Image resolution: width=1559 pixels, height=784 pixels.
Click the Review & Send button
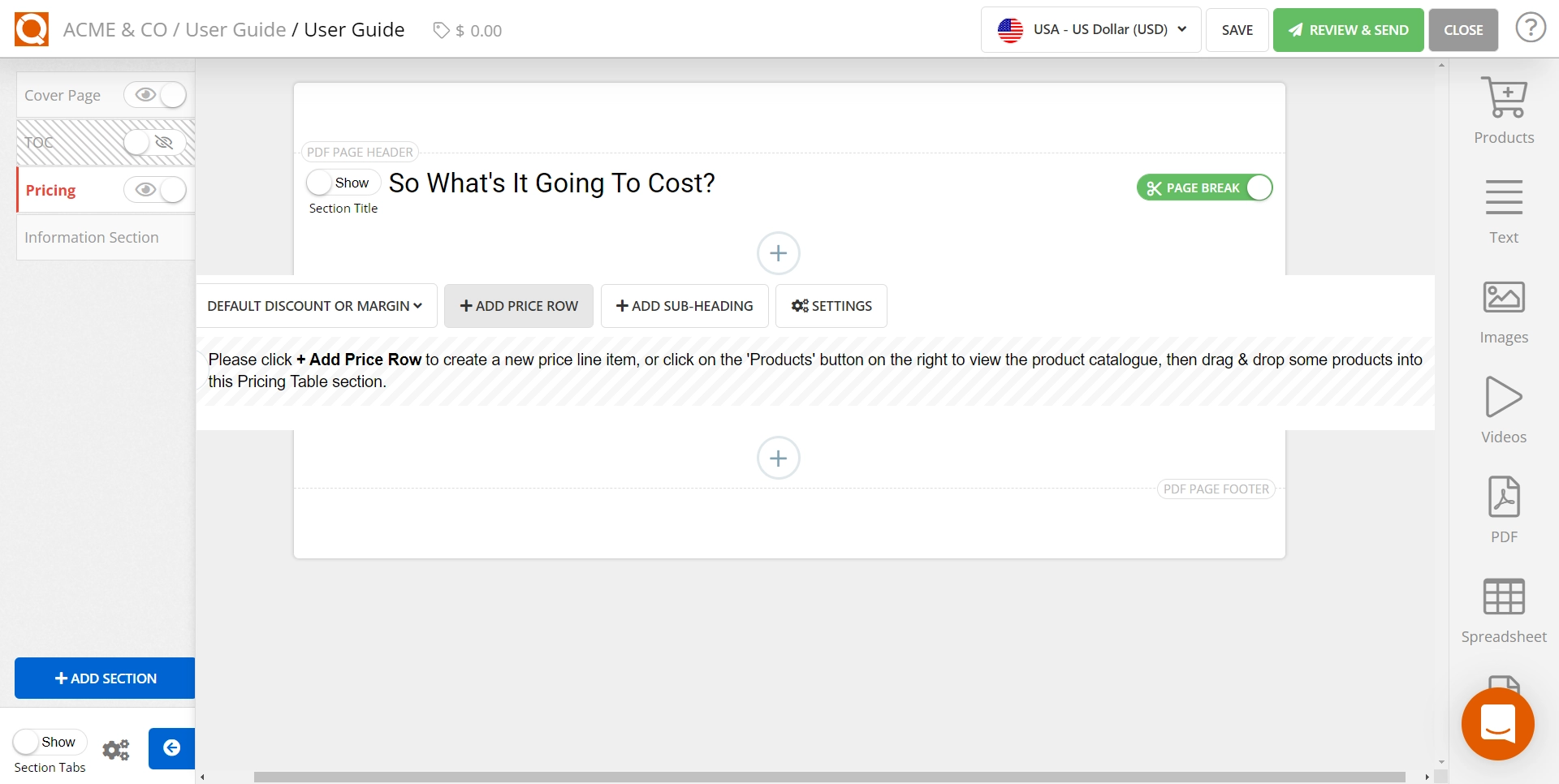pos(1348,30)
